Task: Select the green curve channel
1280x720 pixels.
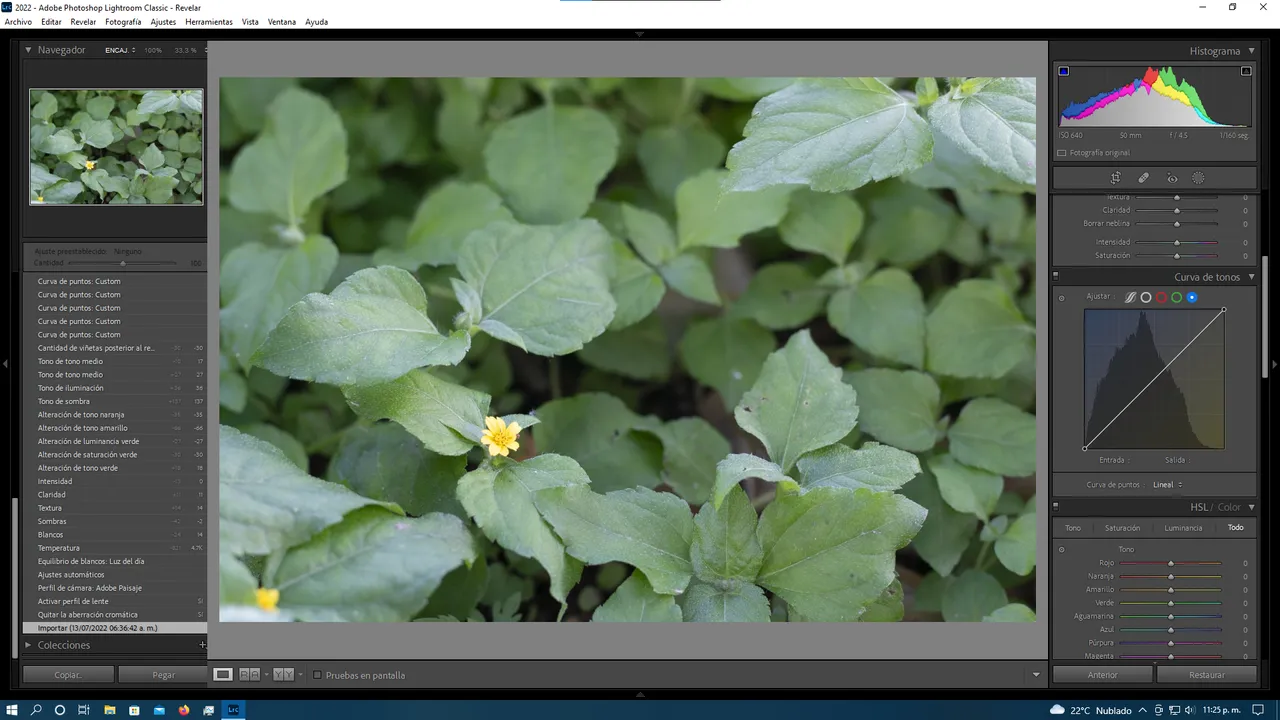Action: [x=1176, y=297]
